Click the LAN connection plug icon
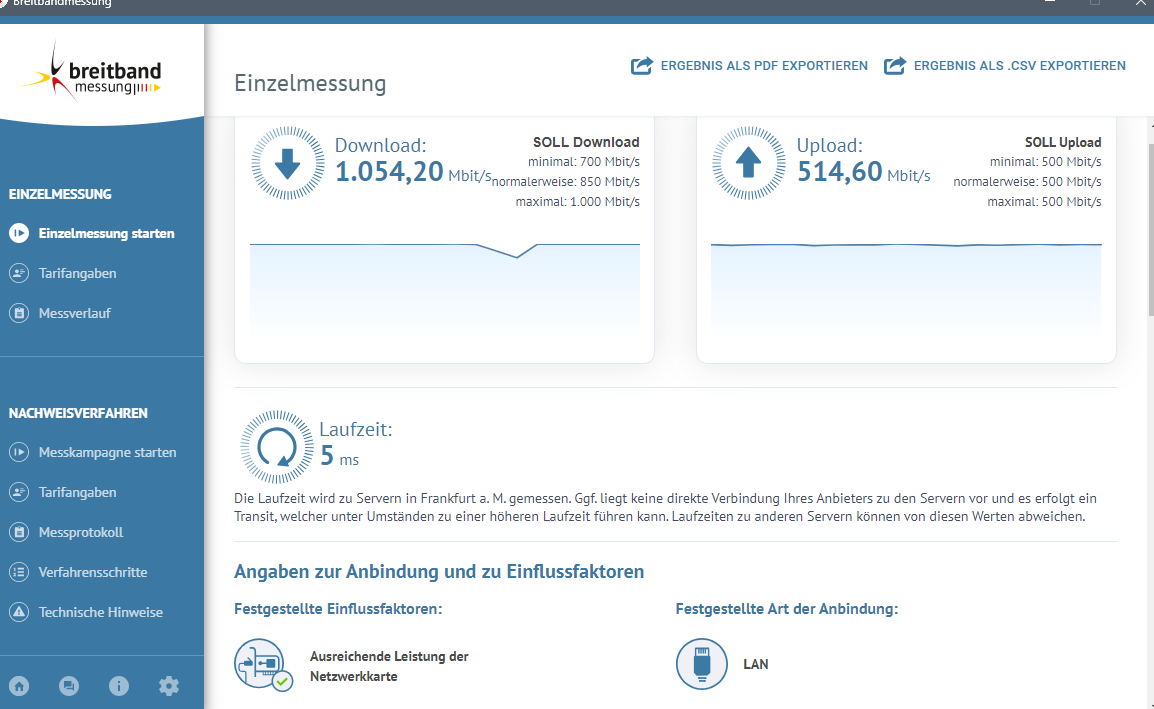The height and width of the screenshot is (709, 1154). (x=701, y=664)
